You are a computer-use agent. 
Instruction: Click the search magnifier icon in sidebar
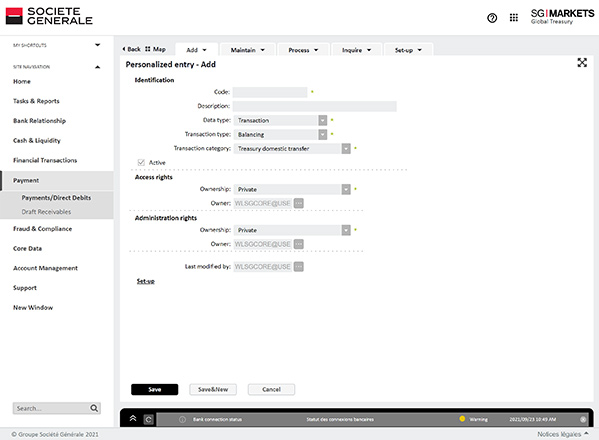[94, 408]
